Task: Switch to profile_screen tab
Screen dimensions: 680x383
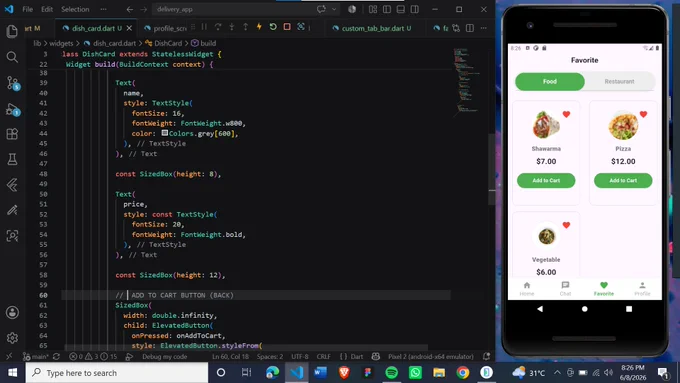Action: point(165,28)
